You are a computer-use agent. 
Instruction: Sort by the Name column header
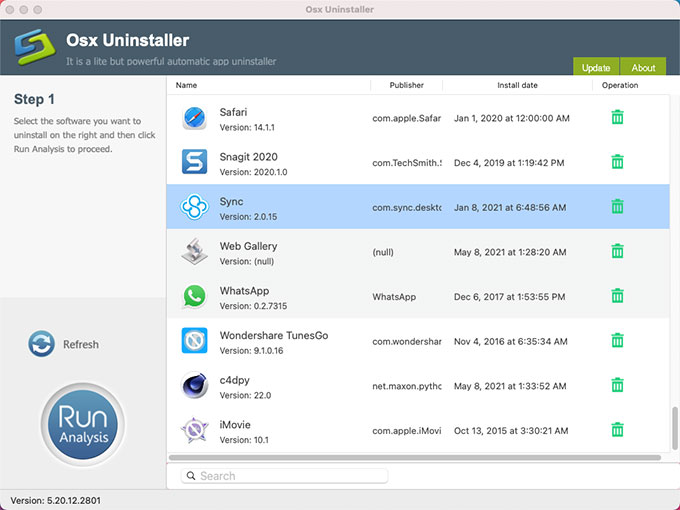point(186,85)
